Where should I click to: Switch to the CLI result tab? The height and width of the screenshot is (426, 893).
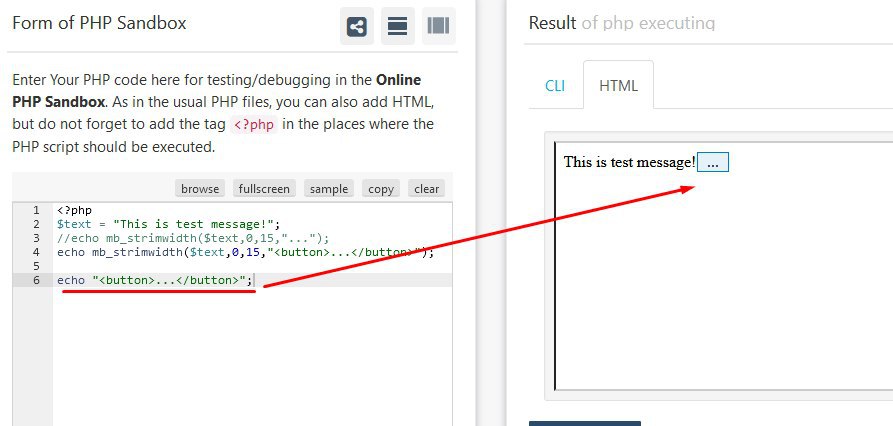(555, 85)
